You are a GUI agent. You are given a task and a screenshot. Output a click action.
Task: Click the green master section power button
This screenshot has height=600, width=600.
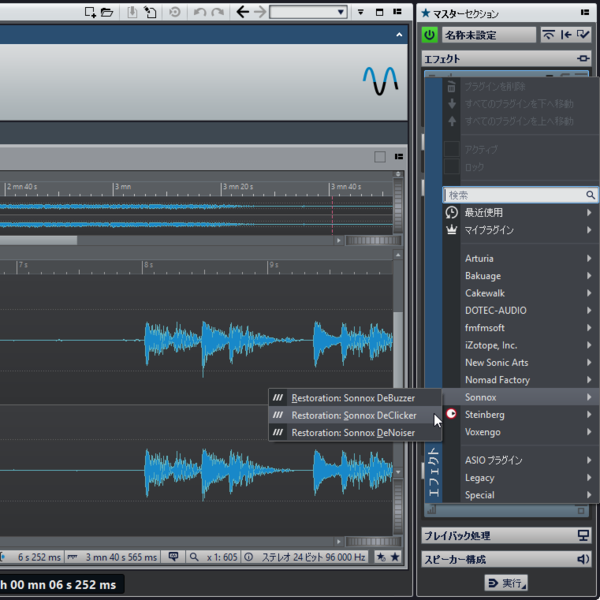coord(429,35)
